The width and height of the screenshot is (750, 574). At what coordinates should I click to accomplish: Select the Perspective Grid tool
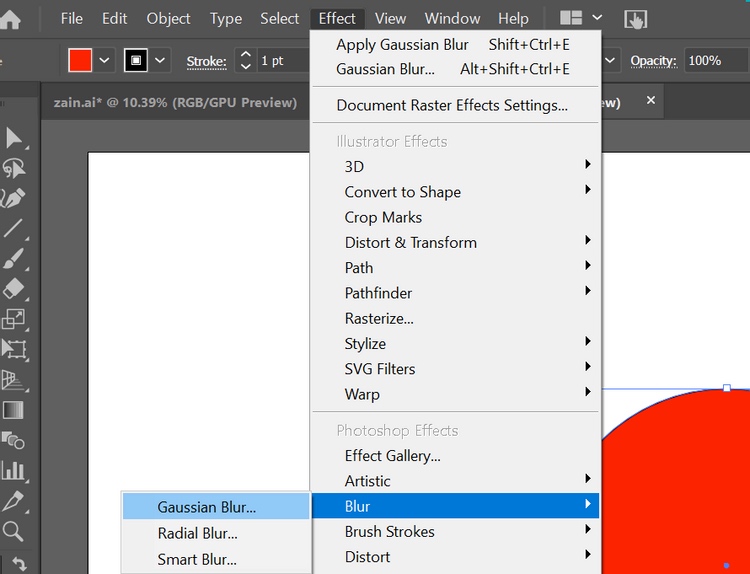coord(13,380)
